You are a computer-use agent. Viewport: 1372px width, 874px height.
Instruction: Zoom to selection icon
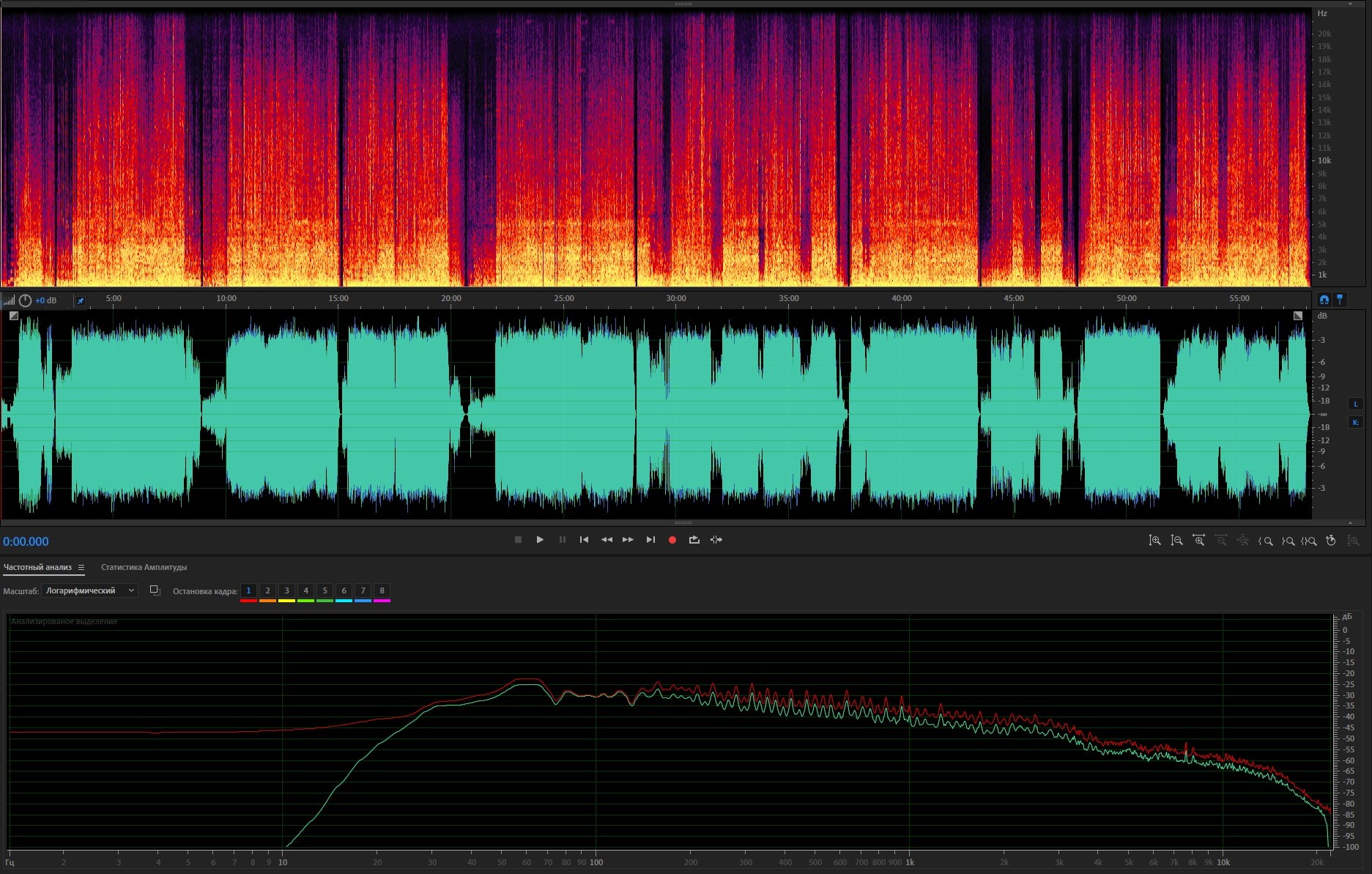(x=1309, y=541)
